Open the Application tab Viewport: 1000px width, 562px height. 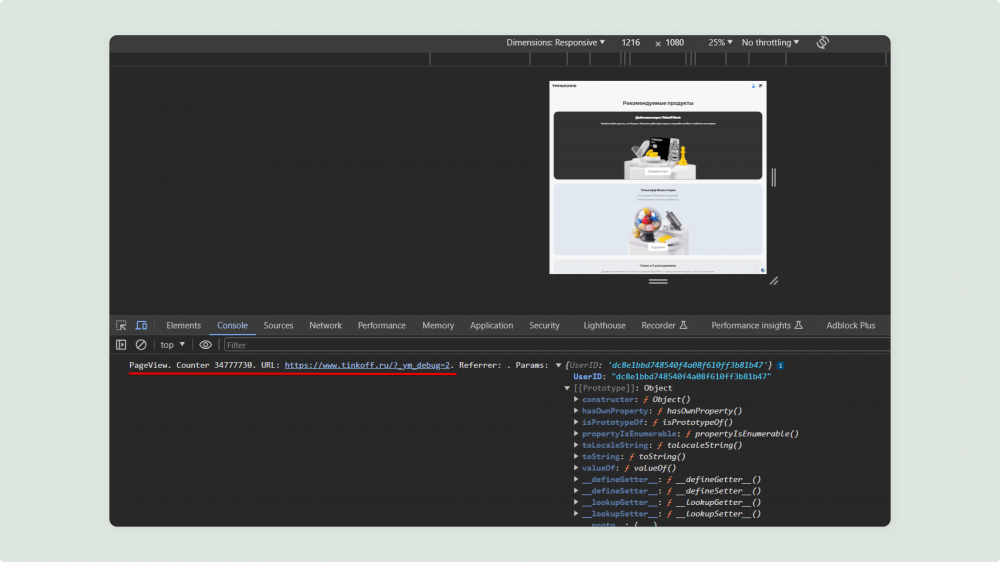coord(491,325)
